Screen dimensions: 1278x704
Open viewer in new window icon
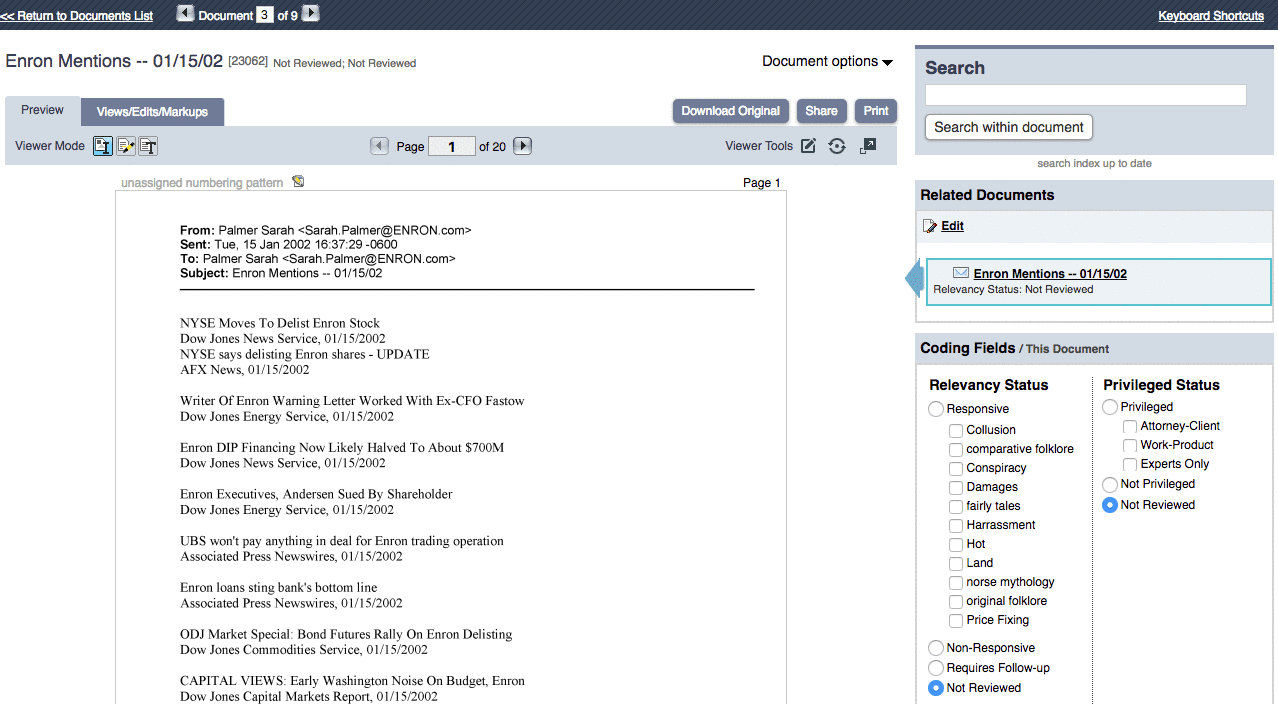pyautogui.click(x=868, y=146)
